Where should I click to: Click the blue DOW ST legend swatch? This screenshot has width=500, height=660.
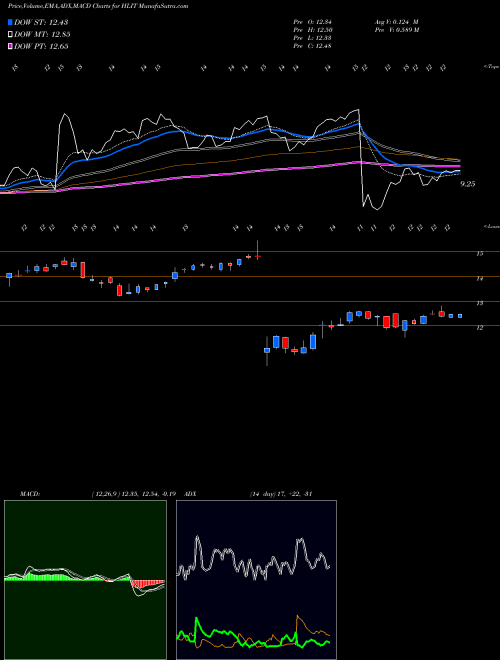10,22
